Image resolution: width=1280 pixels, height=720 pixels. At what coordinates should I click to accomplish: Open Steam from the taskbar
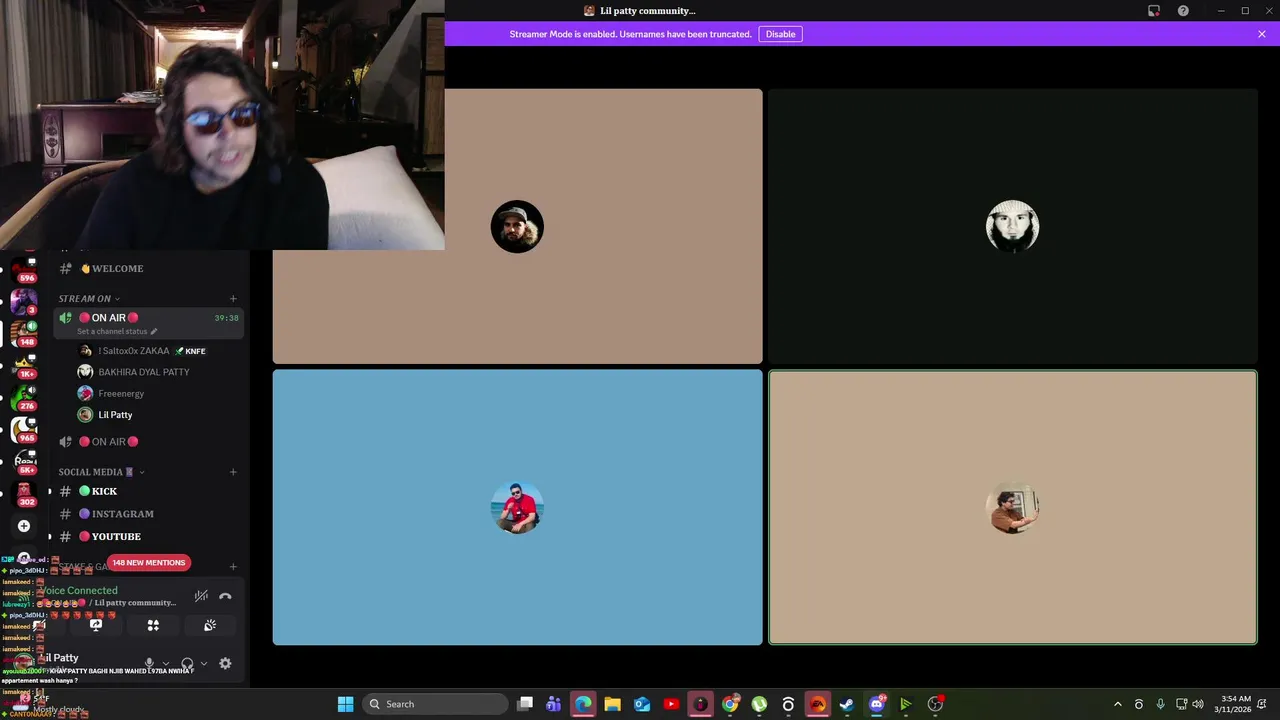(x=847, y=704)
